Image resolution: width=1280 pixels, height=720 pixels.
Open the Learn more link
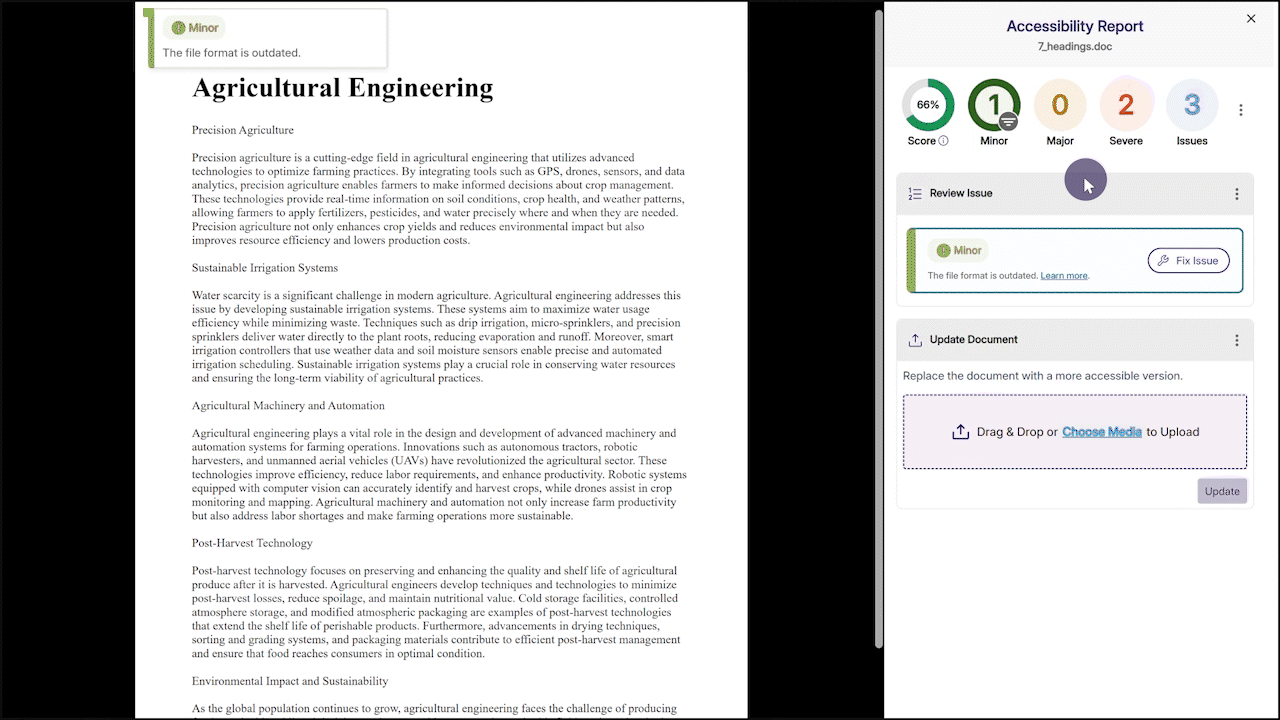click(x=1064, y=276)
